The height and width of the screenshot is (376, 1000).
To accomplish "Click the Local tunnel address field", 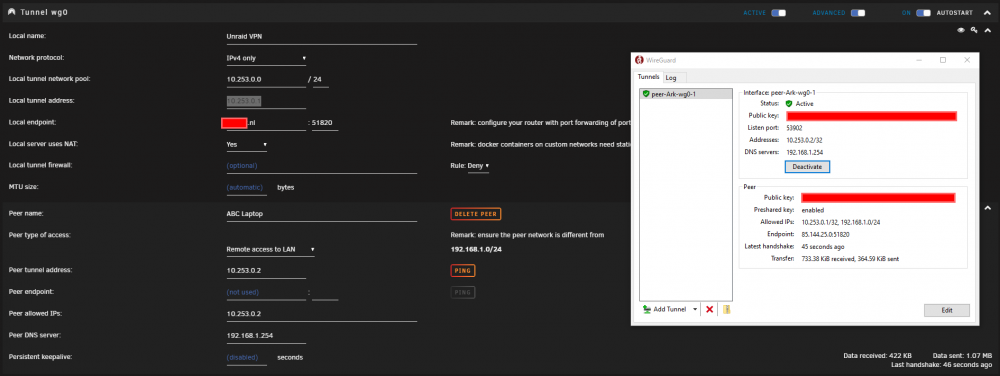I will [x=266, y=101].
